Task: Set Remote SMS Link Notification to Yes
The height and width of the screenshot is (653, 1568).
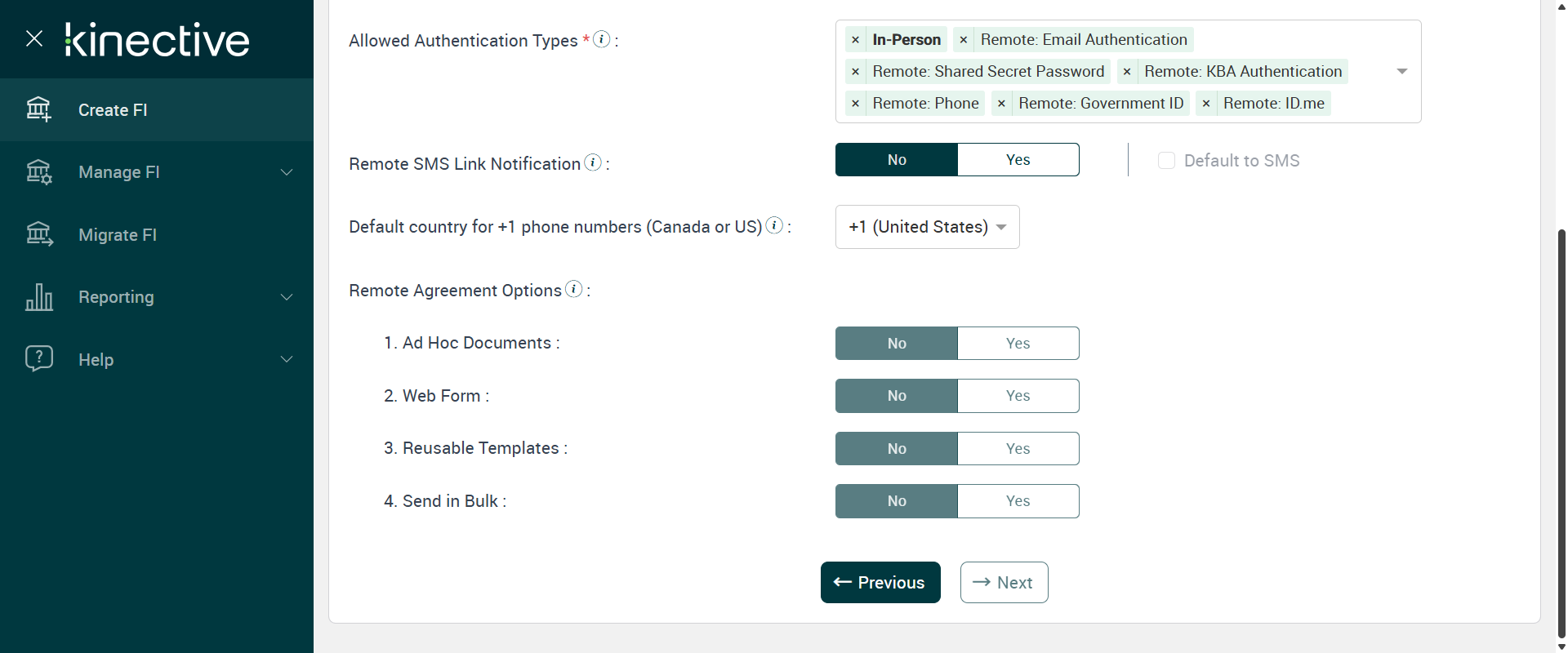Action: (x=1018, y=160)
